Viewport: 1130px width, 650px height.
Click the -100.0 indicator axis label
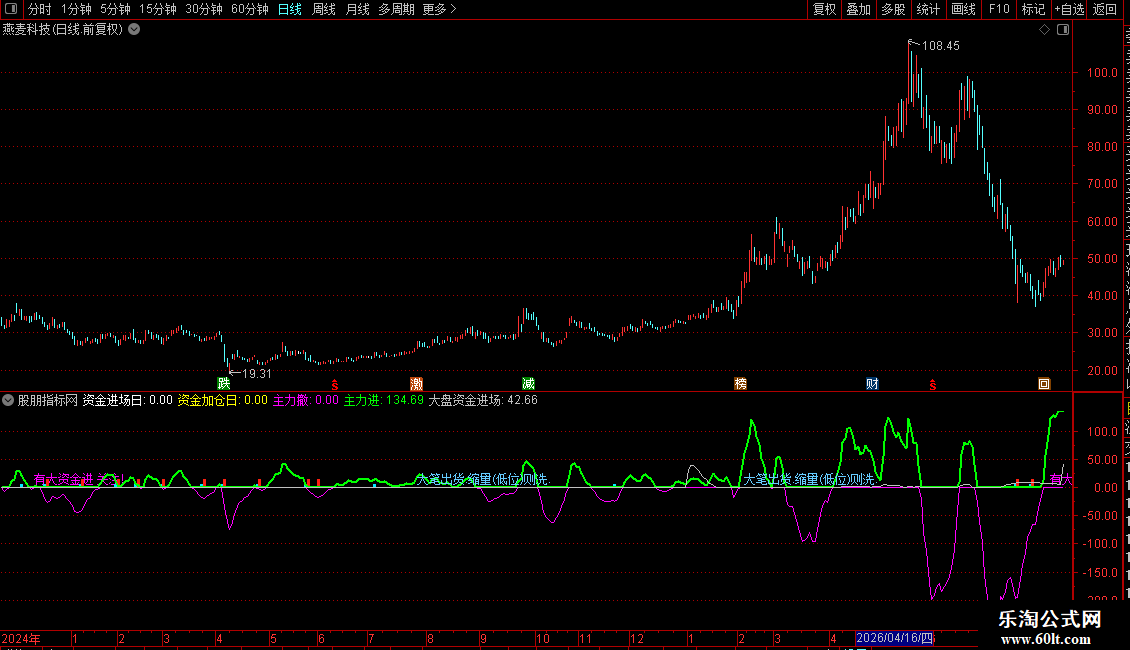[1100, 544]
